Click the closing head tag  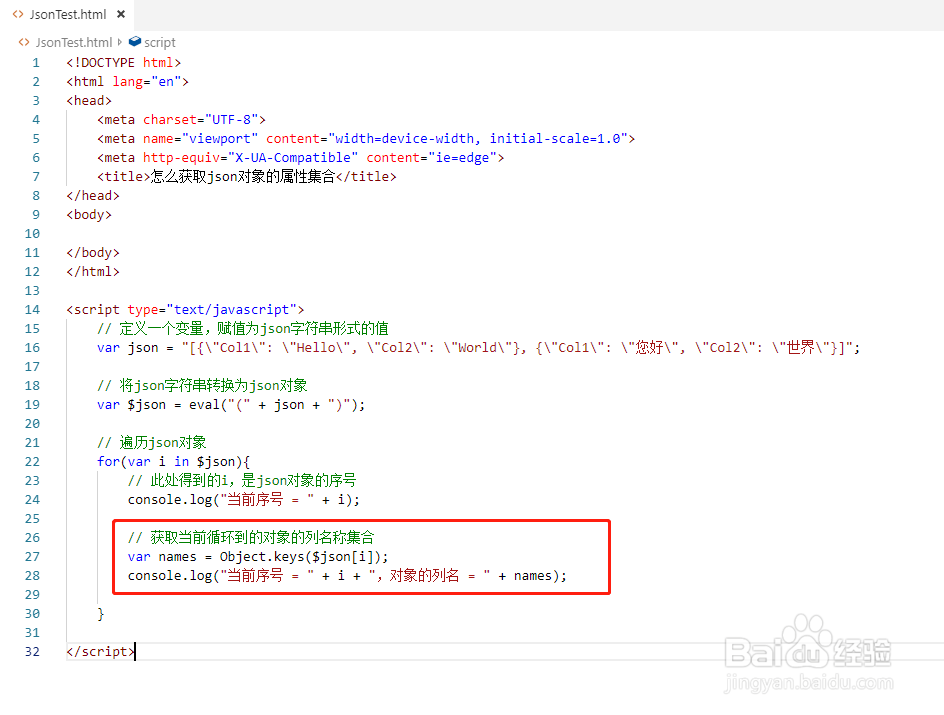coord(93,196)
